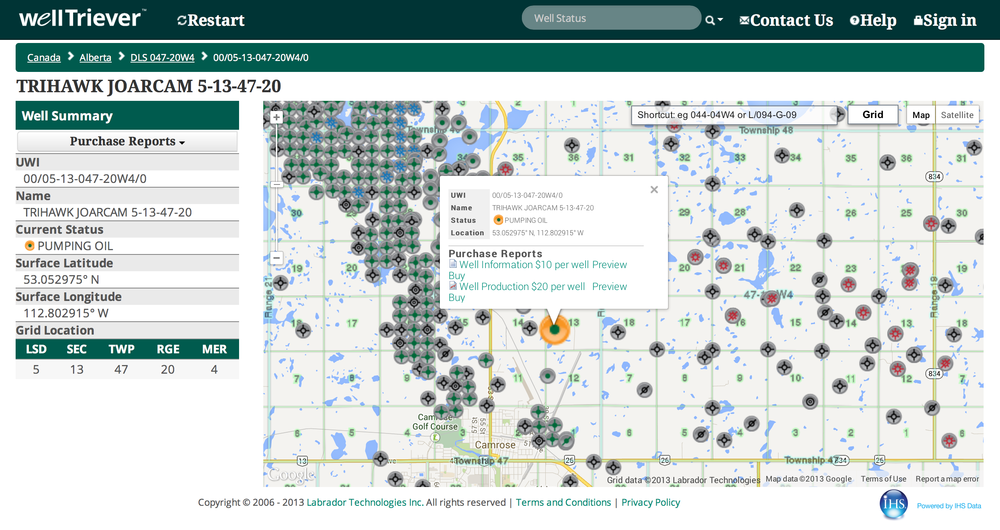
Task: Preview the Well Production report
Action: [609, 287]
